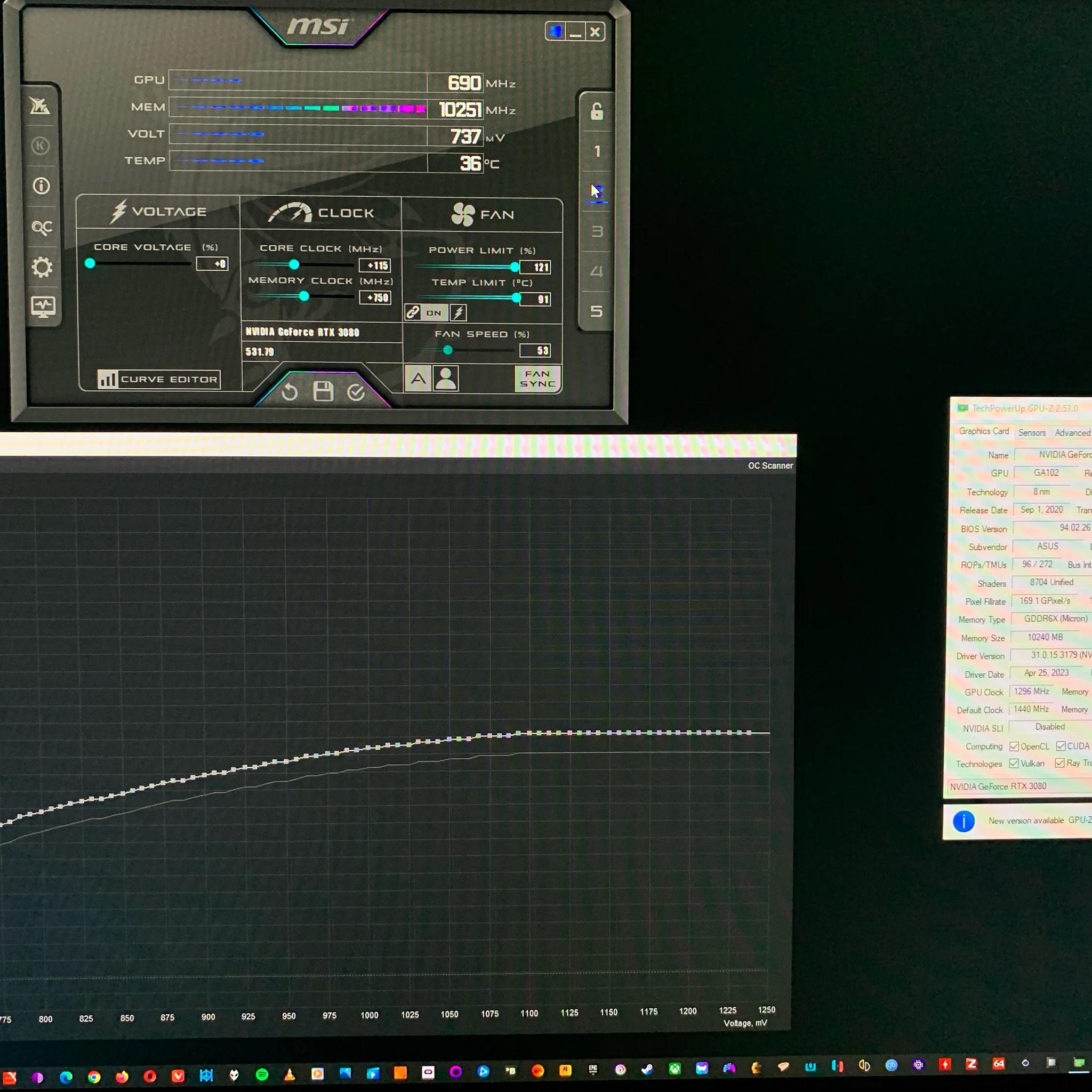Start the OC Scanner sidebar icon
This screenshot has height=1092, width=1092.
(42, 227)
